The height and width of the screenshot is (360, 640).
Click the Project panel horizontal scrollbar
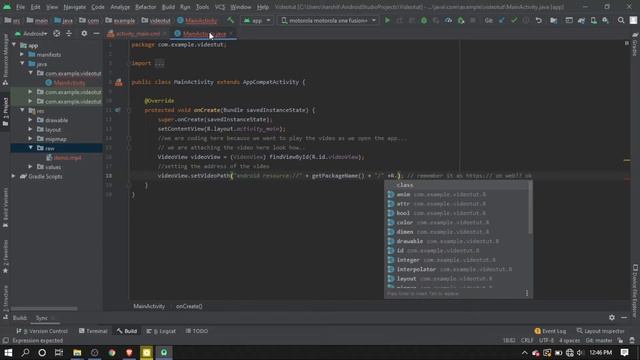coord(44,309)
